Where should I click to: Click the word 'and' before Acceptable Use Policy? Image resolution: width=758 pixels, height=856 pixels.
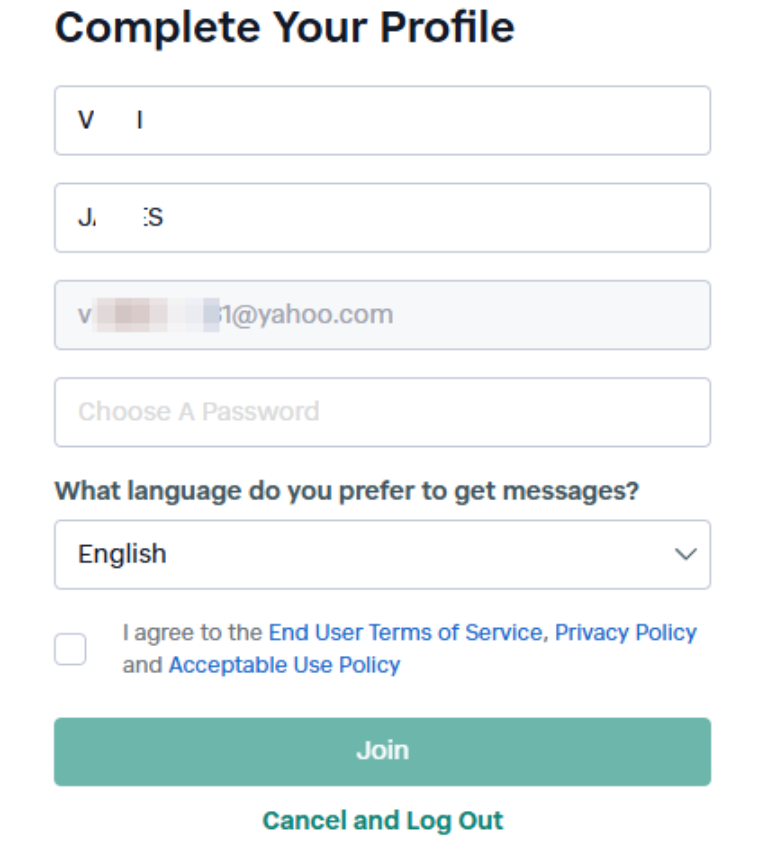pyautogui.click(x=142, y=665)
